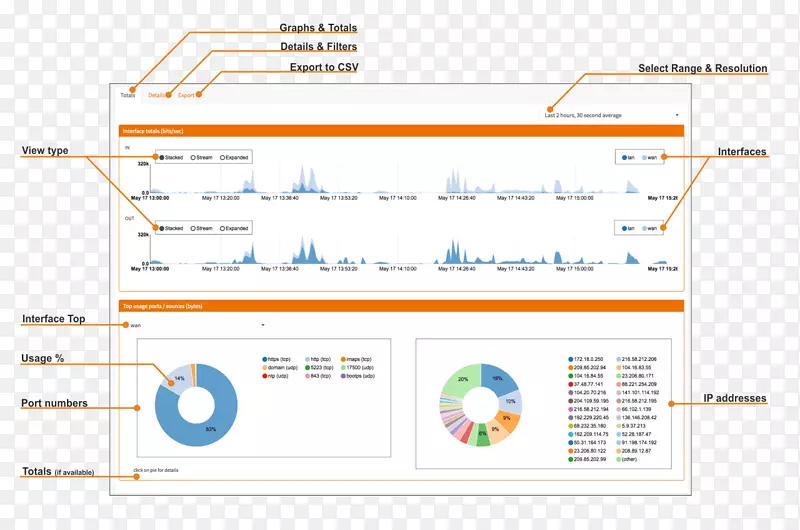Screen dimensions: 800x530
Task: Select Stacked view for the IN graph
Action: click(162, 158)
